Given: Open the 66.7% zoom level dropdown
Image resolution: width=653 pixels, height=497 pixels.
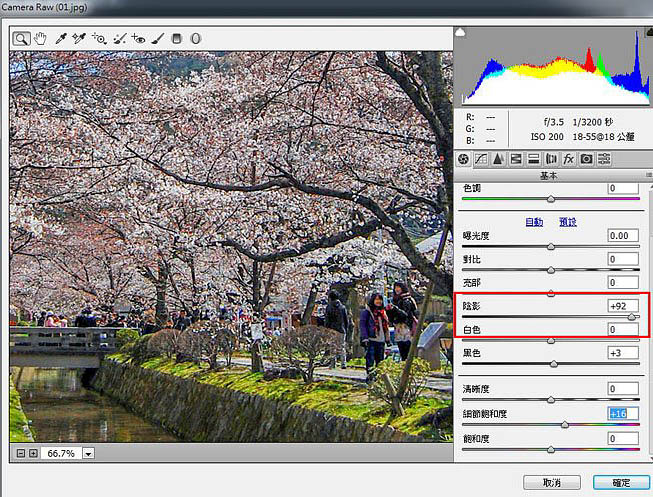Looking at the screenshot, I should [x=88, y=454].
